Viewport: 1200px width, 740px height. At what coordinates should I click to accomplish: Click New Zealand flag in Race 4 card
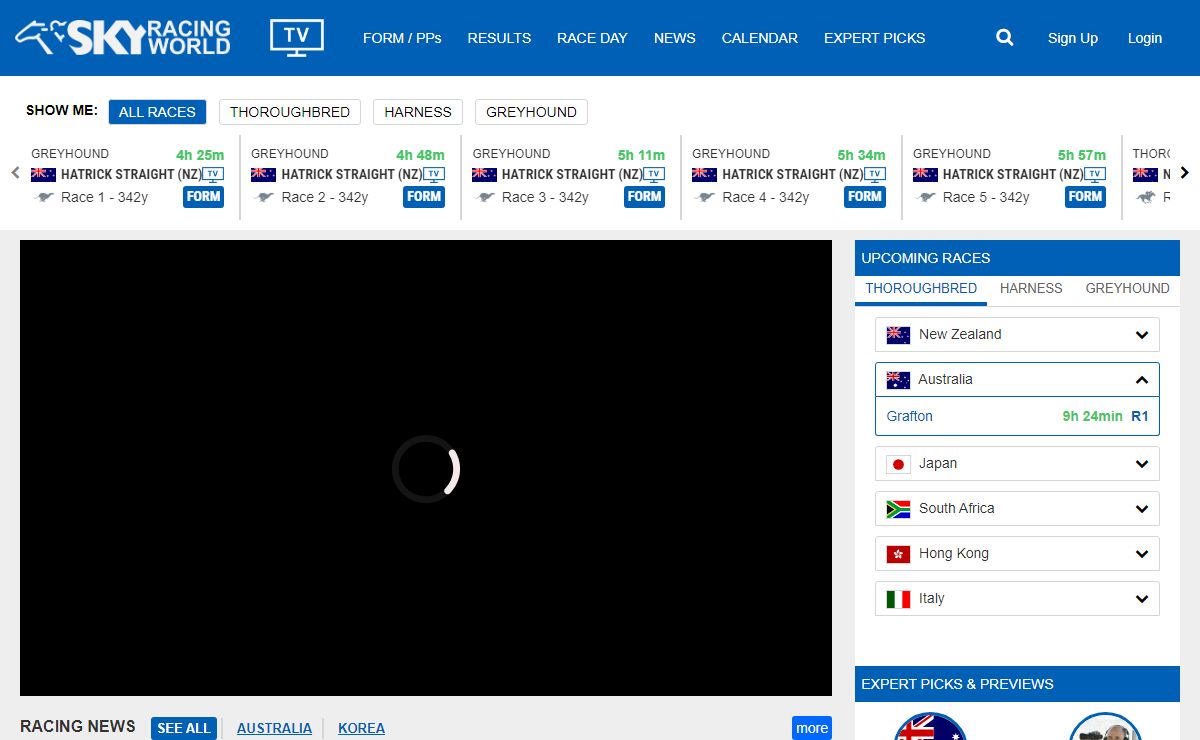(704, 174)
